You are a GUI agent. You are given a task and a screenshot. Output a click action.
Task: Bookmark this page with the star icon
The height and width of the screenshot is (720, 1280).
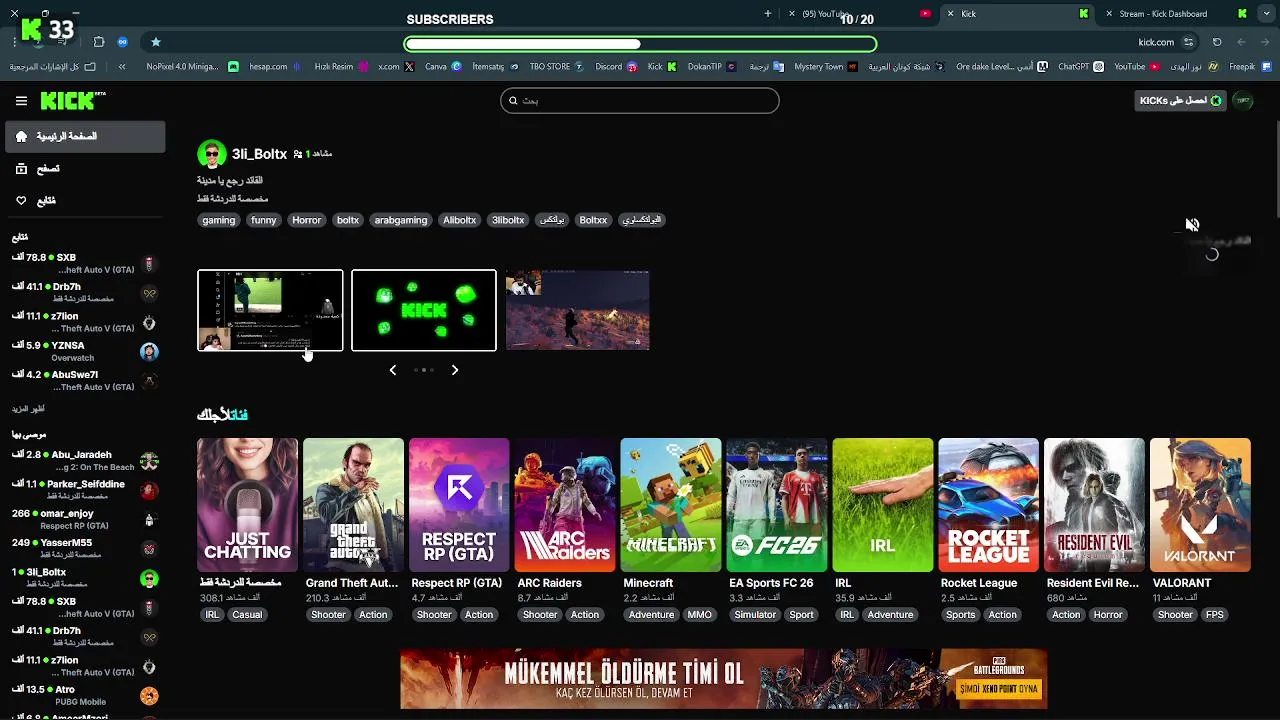tap(156, 42)
